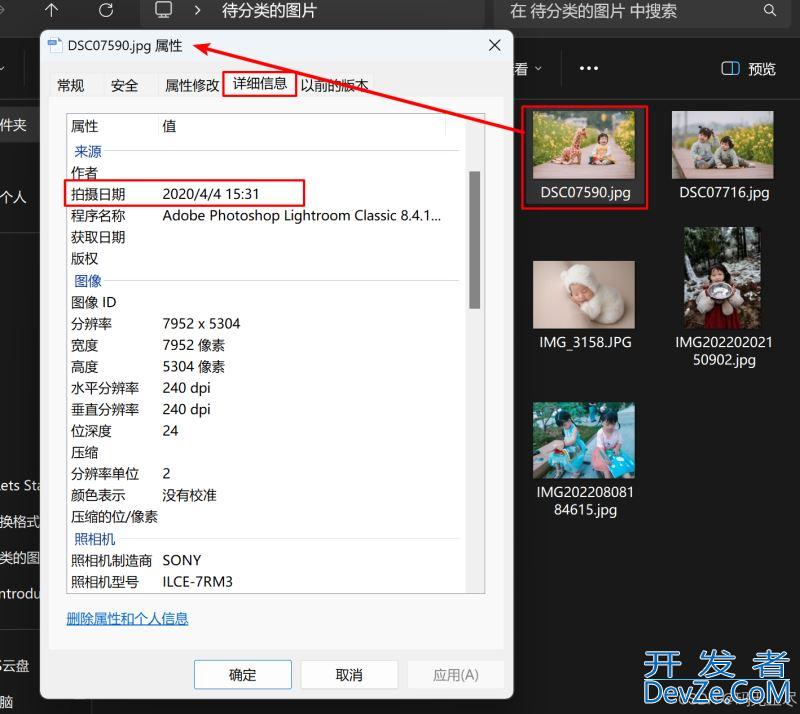Click the 应用(A) button
Viewport: 800px width, 714px height.
click(x=456, y=675)
